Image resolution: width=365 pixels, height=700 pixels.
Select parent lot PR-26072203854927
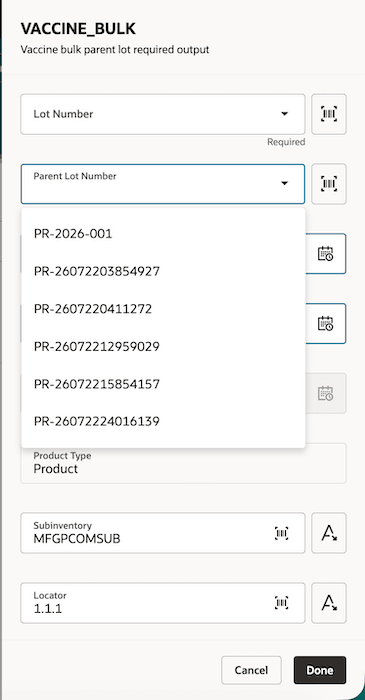(x=163, y=271)
